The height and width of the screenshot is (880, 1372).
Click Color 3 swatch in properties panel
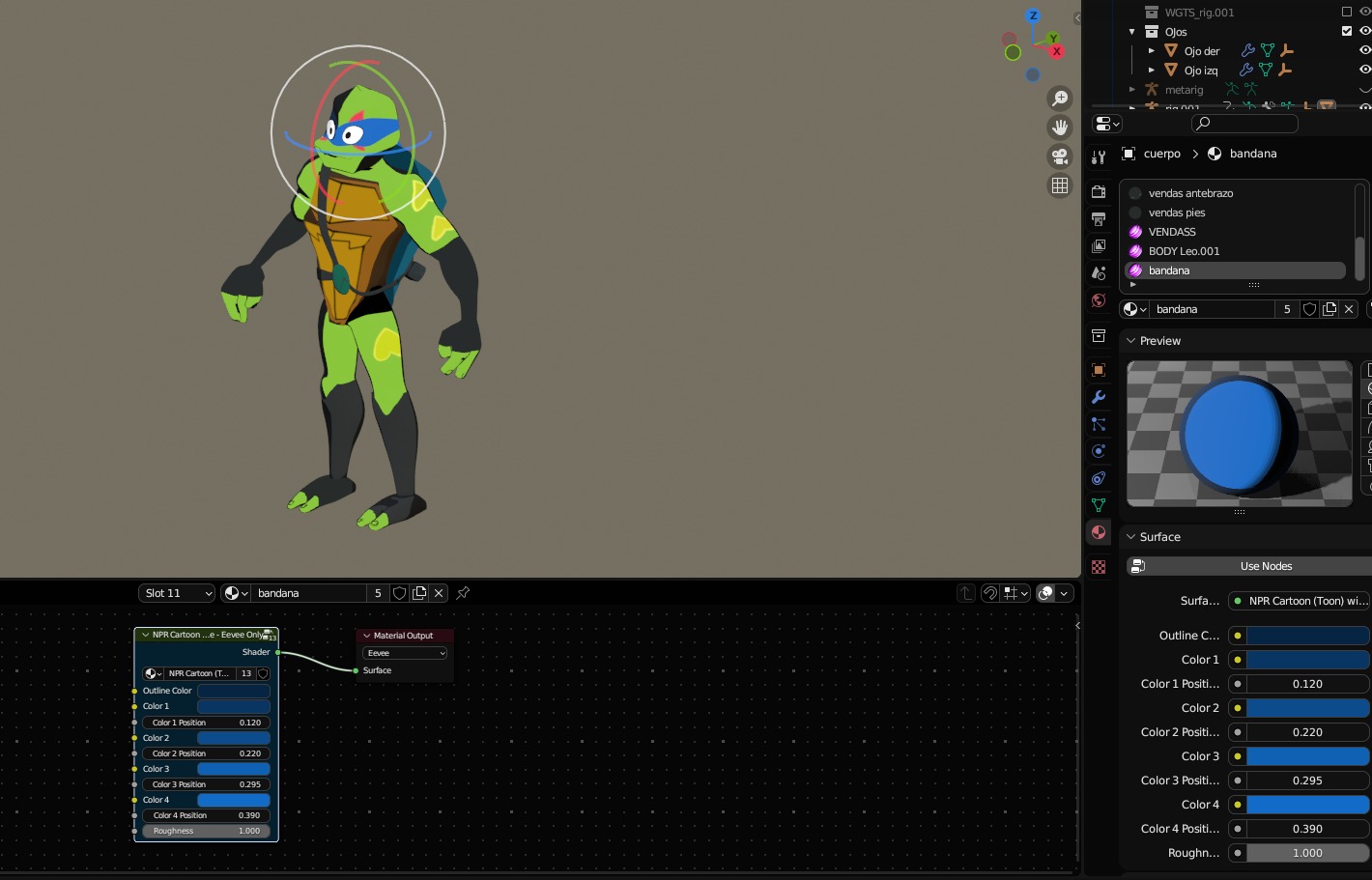[x=1308, y=756]
